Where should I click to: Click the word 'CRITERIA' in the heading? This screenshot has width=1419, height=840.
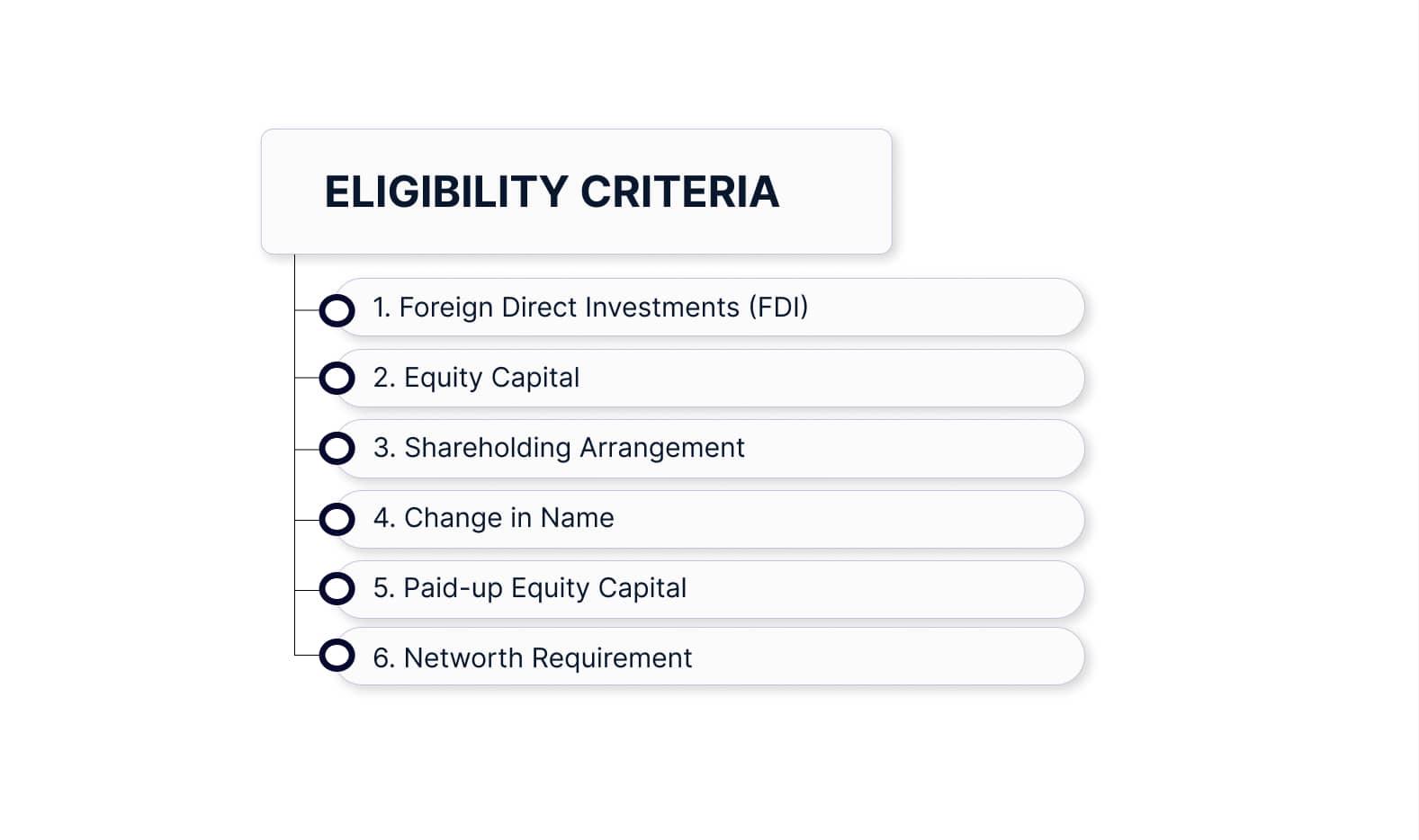(679, 192)
